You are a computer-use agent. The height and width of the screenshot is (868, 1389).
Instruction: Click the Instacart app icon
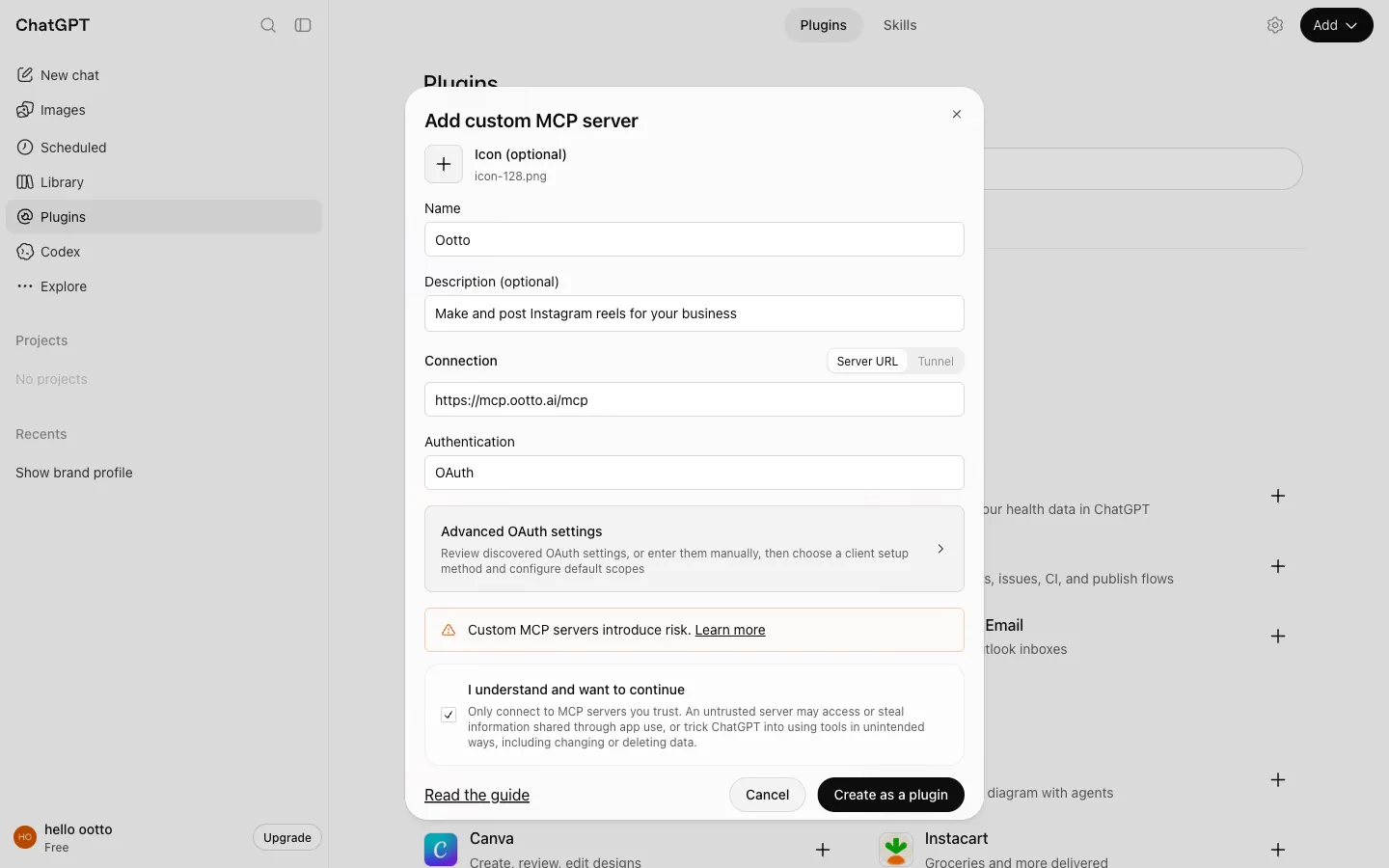click(896, 849)
